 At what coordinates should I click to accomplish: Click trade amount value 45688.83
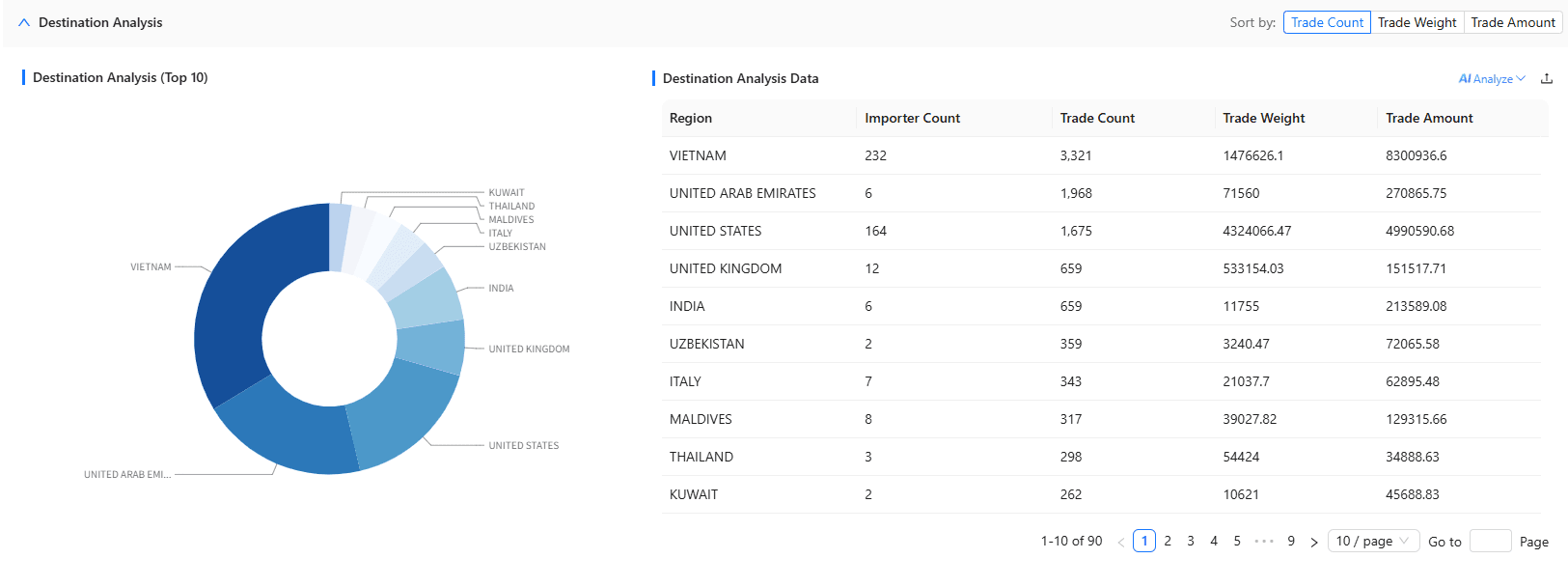pos(1412,494)
